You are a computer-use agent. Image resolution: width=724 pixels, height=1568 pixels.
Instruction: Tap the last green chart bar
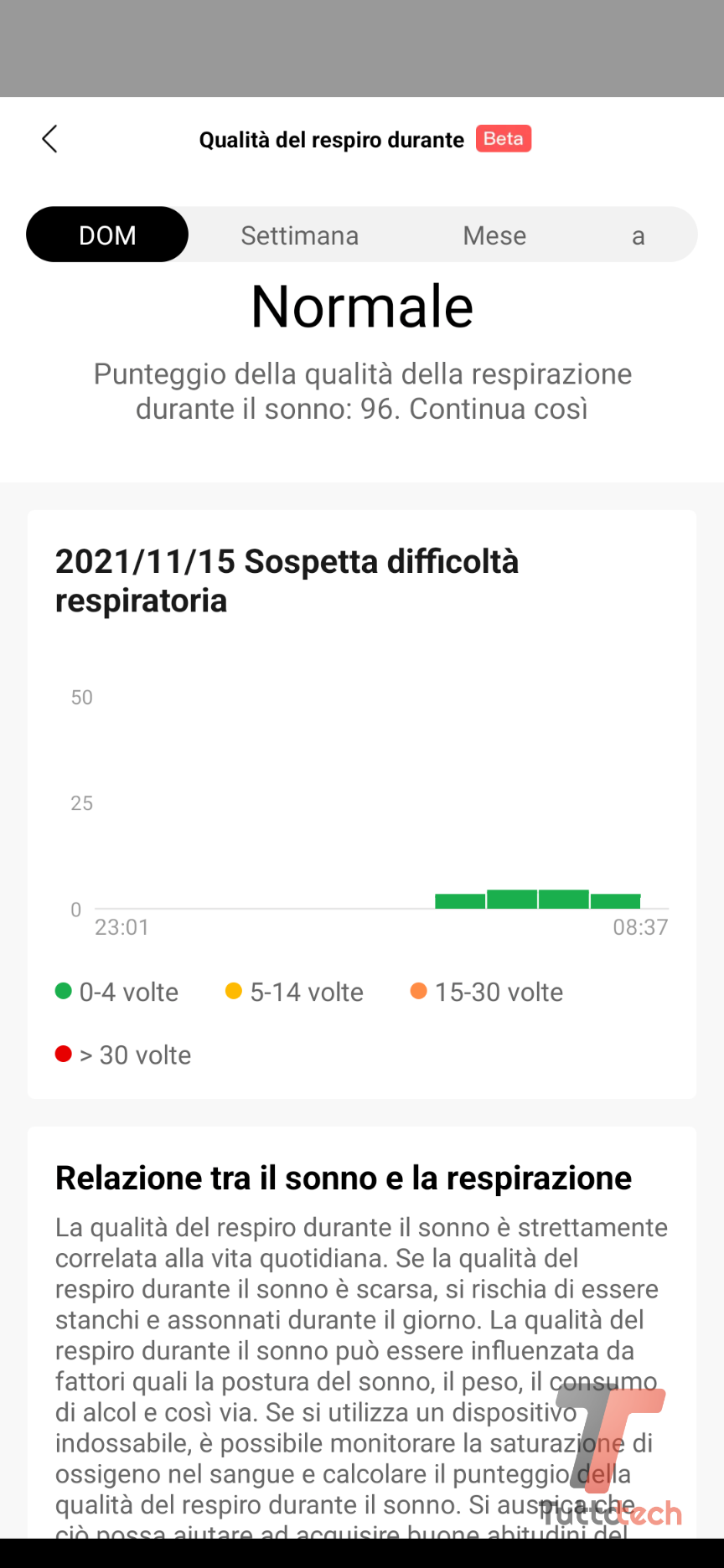pyautogui.click(x=616, y=901)
